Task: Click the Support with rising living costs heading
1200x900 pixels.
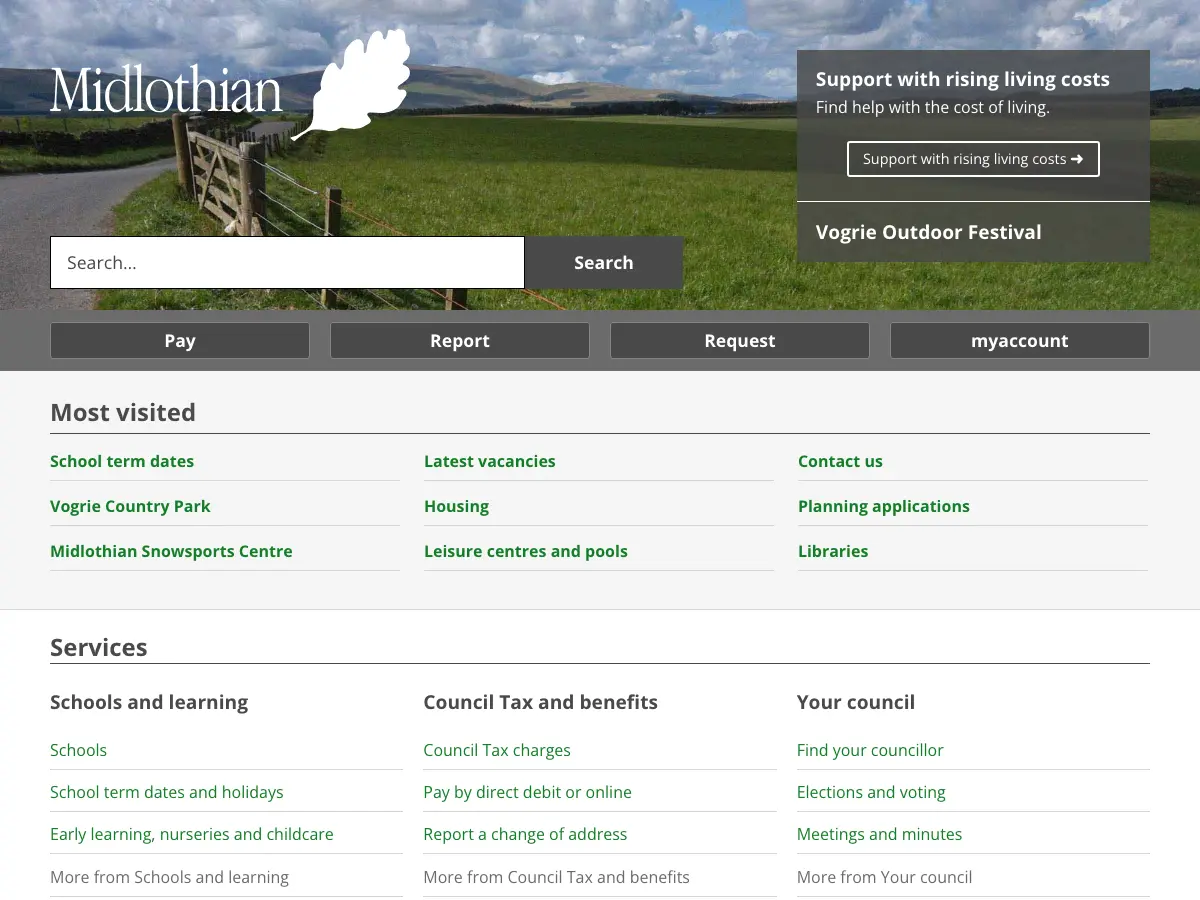Action: (963, 79)
